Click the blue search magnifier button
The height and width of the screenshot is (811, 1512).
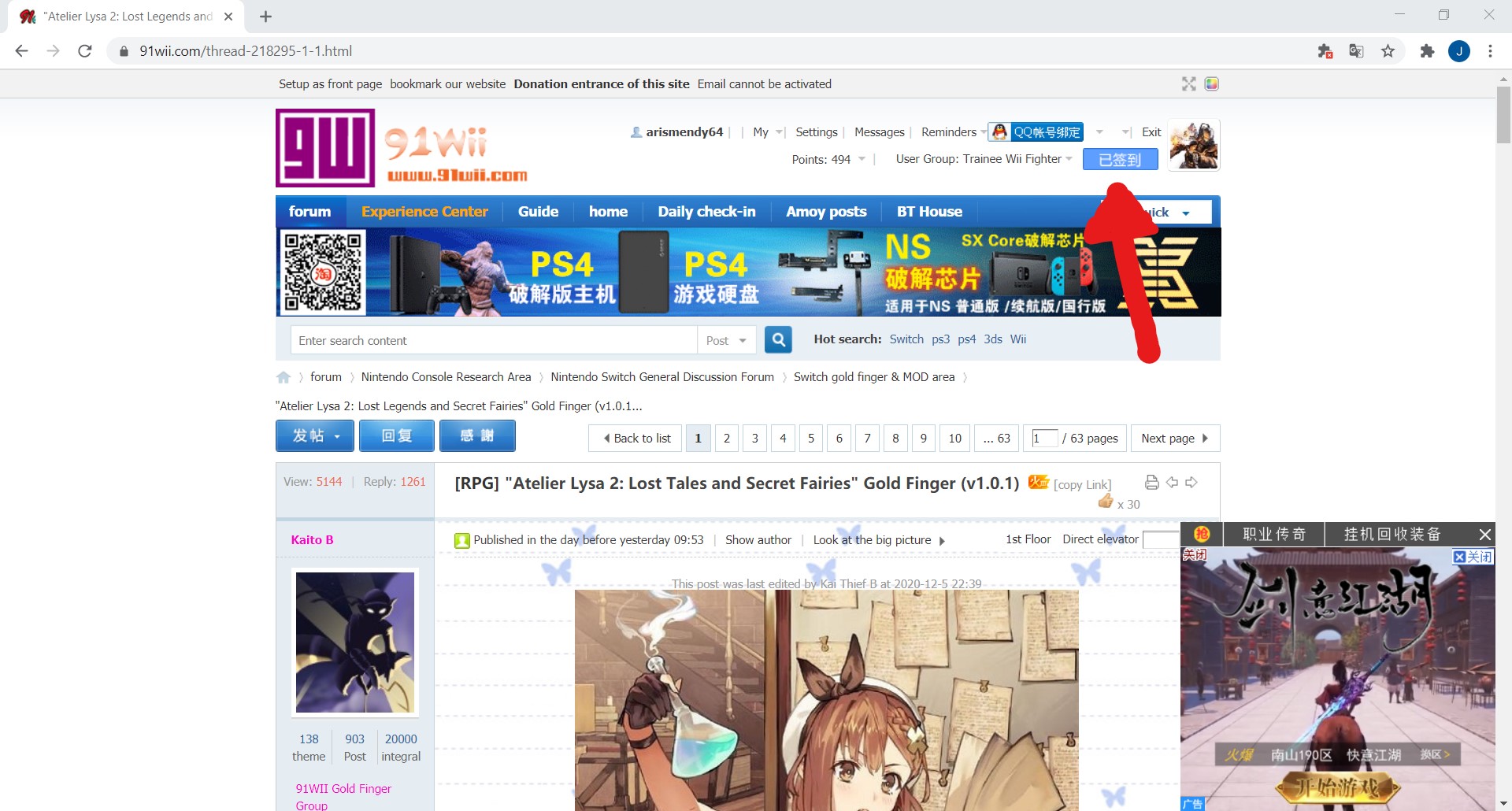tap(778, 340)
